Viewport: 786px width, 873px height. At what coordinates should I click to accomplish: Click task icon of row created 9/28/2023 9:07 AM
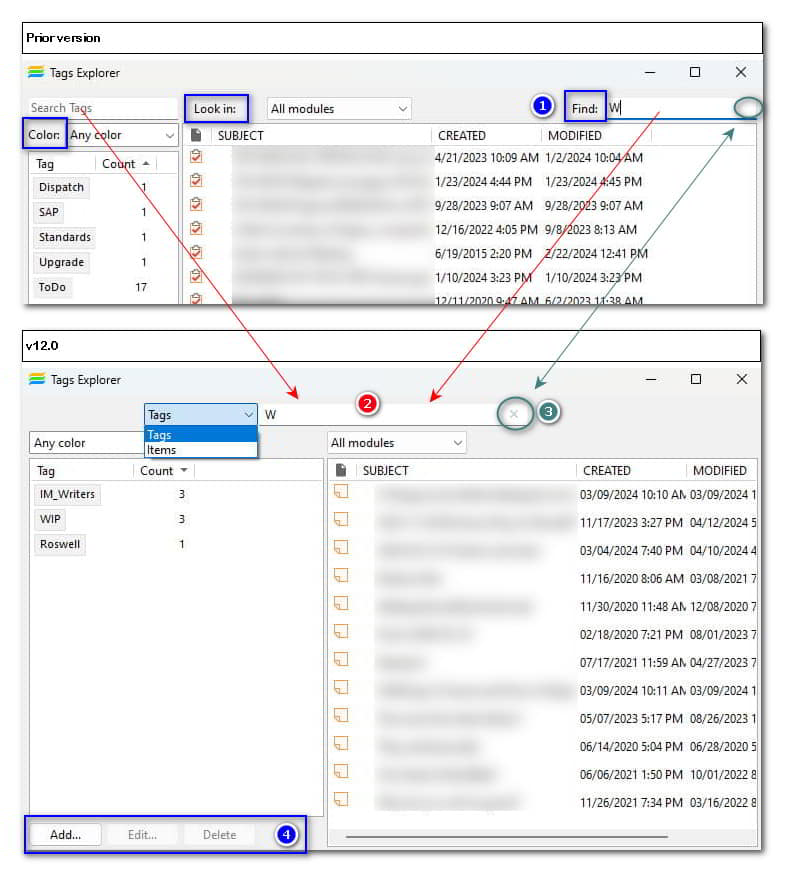pos(196,204)
